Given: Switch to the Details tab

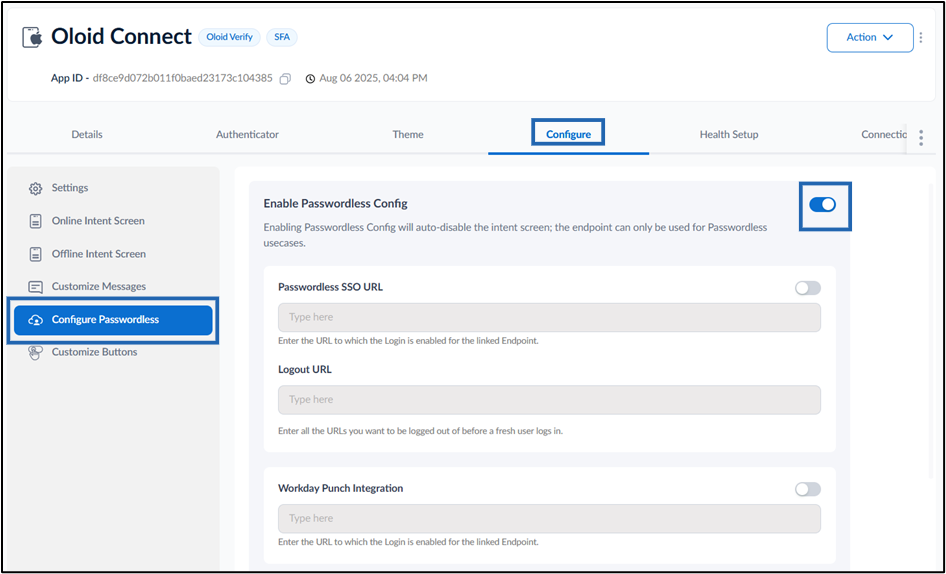Looking at the screenshot, I should pyautogui.click(x=87, y=135).
